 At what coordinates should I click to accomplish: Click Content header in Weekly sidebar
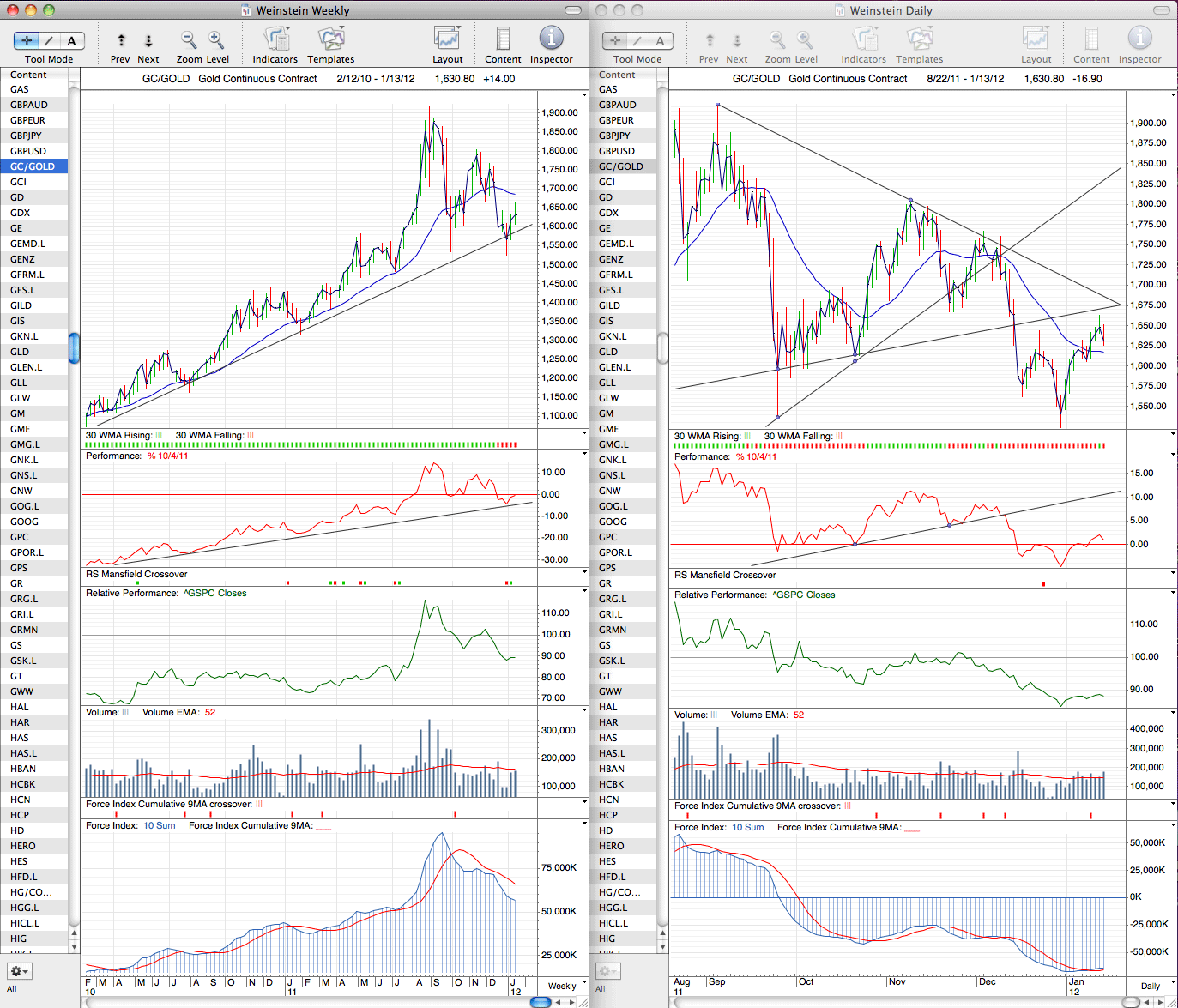coord(34,75)
